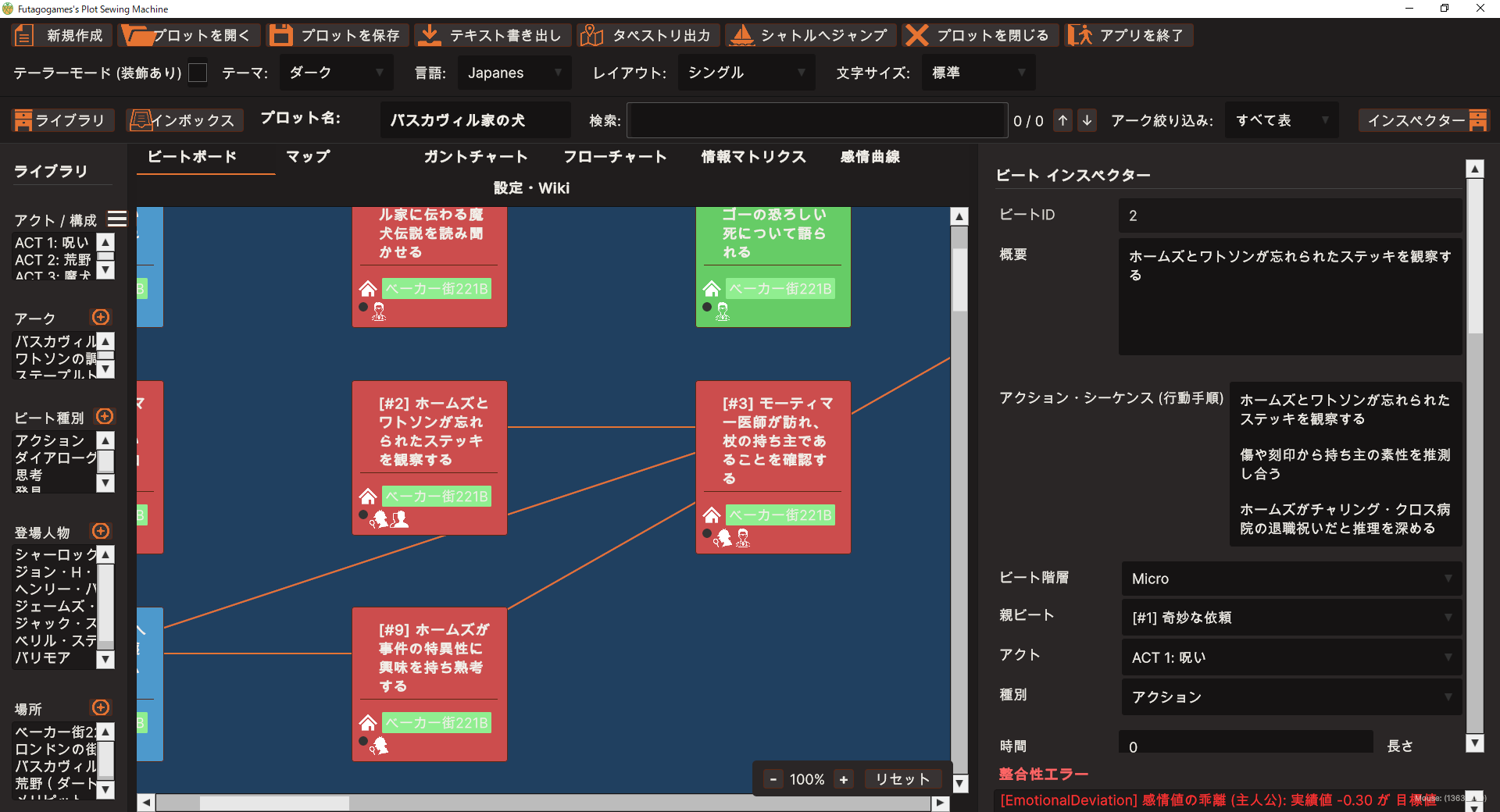Go to next search result arrow
Screen dimensions: 1500x812
[1087, 120]
